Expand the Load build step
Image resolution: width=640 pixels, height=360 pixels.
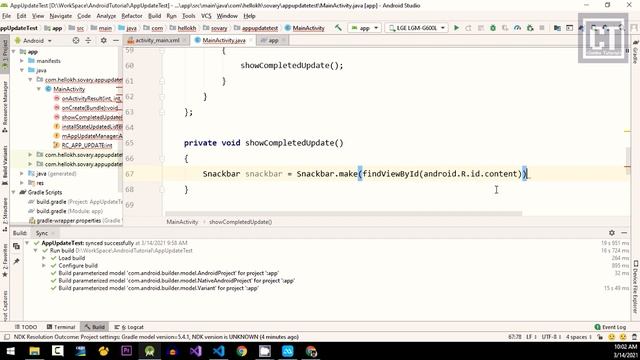tap(44, 258)
